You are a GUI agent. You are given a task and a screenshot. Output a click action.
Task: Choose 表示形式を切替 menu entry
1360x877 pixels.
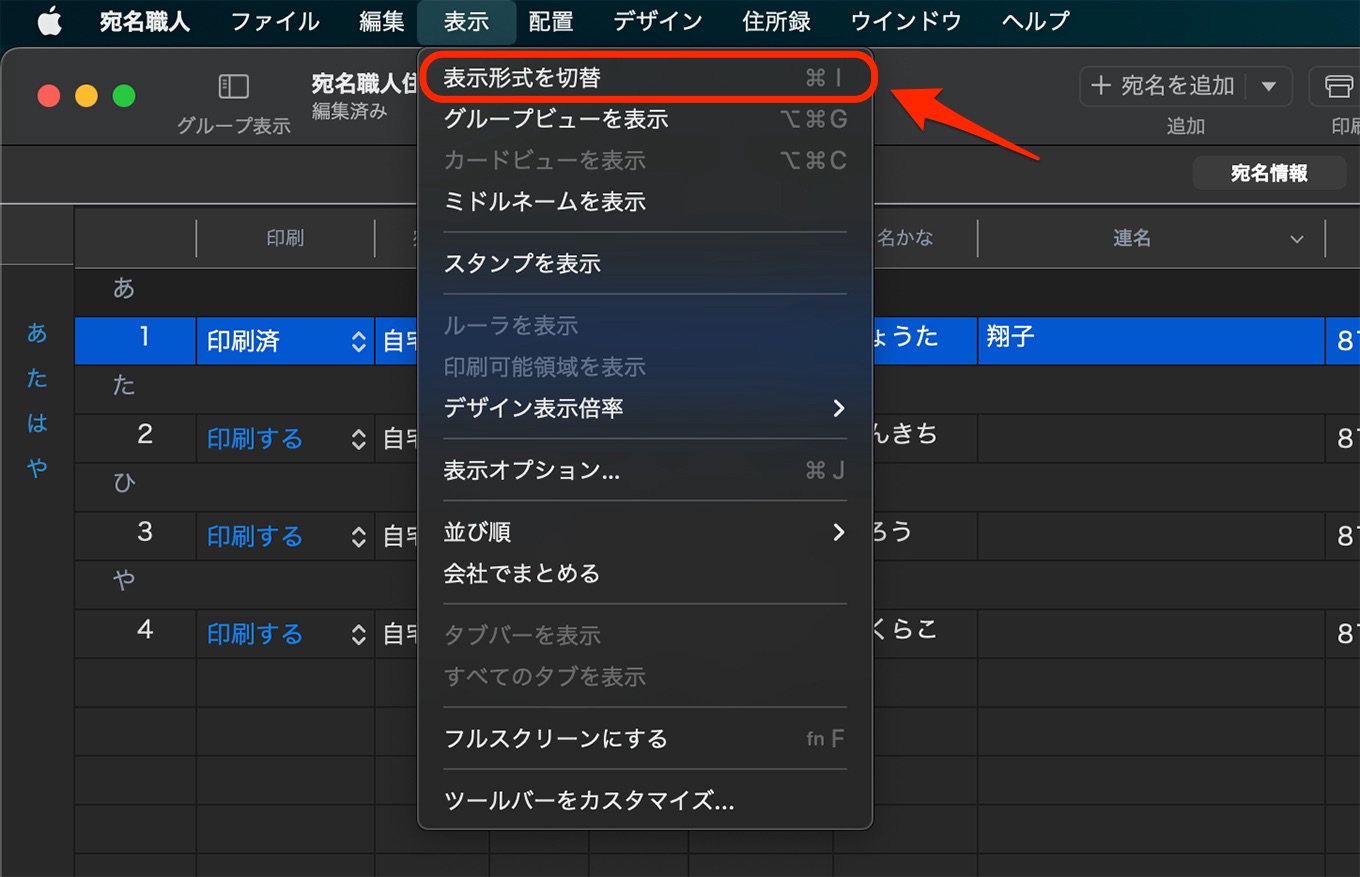[645, 77]
